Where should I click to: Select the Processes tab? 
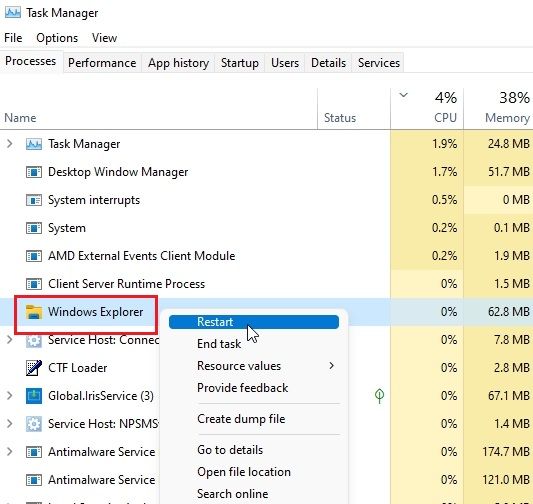click(x=31, y=61)
